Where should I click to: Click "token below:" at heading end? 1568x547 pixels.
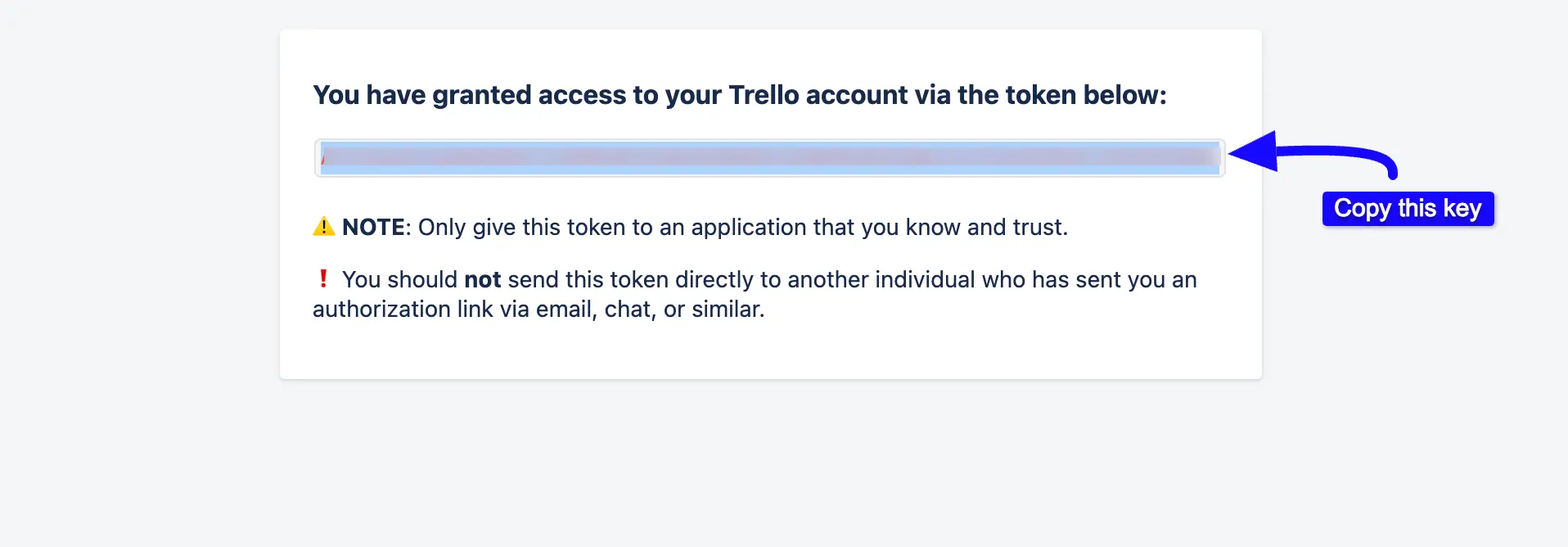[x=1085, y=95]
